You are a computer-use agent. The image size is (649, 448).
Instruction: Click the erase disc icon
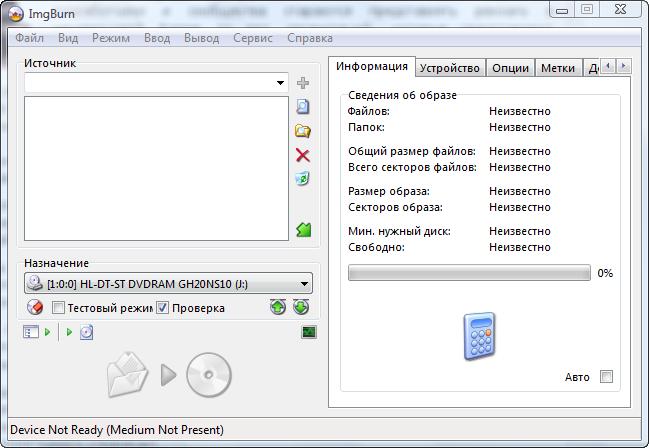point(35,307)
